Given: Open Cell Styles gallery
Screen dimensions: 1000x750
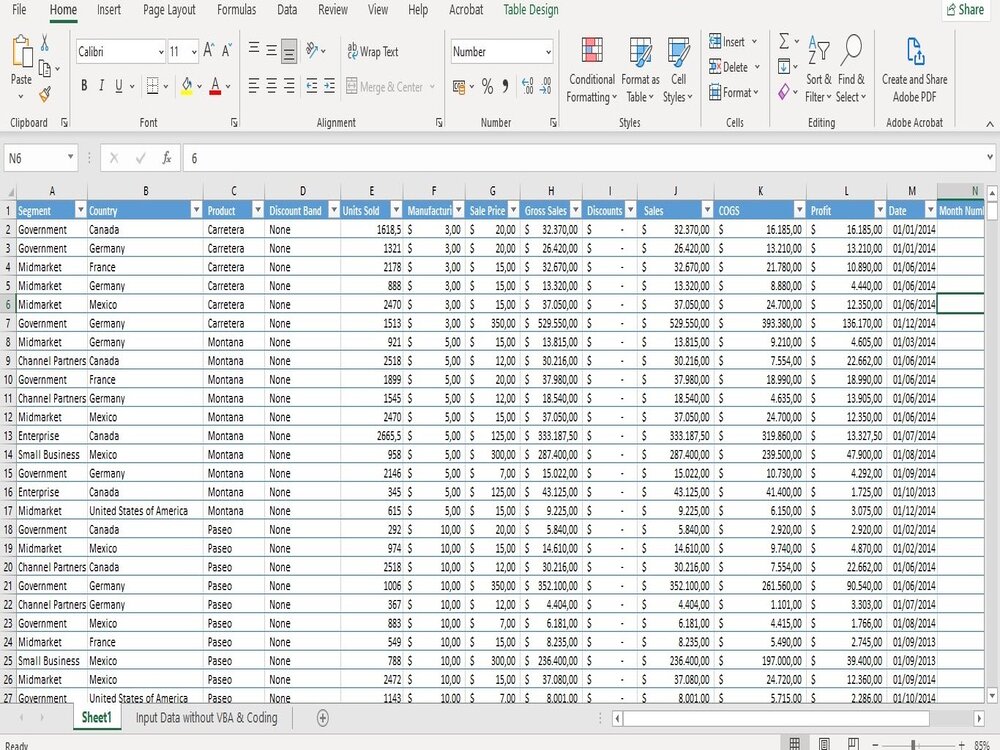Looking at the screenshot, I should pos(678,69).
